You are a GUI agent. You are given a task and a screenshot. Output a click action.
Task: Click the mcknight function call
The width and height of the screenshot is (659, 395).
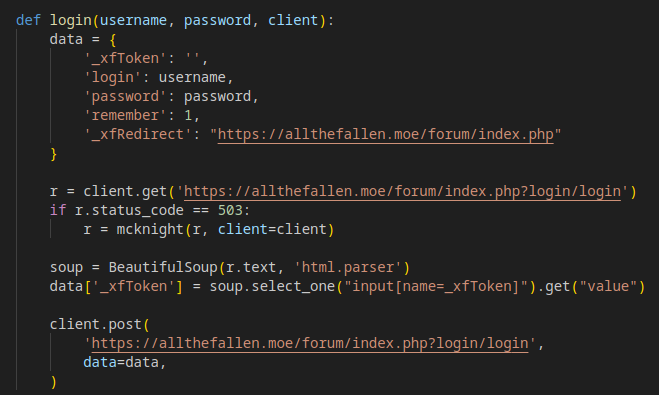click(x=150, y=229)
